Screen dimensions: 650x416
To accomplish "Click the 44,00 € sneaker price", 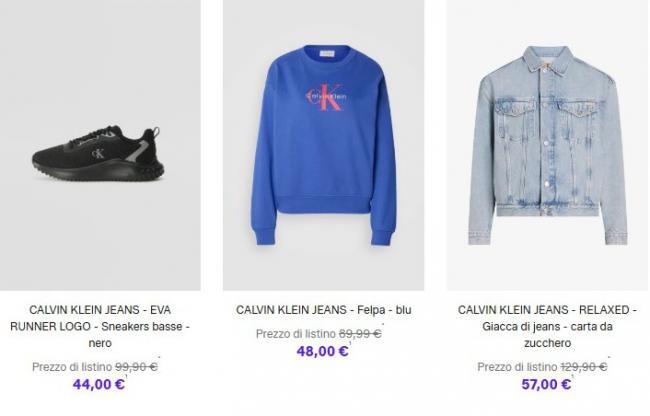I will (99, 385).
